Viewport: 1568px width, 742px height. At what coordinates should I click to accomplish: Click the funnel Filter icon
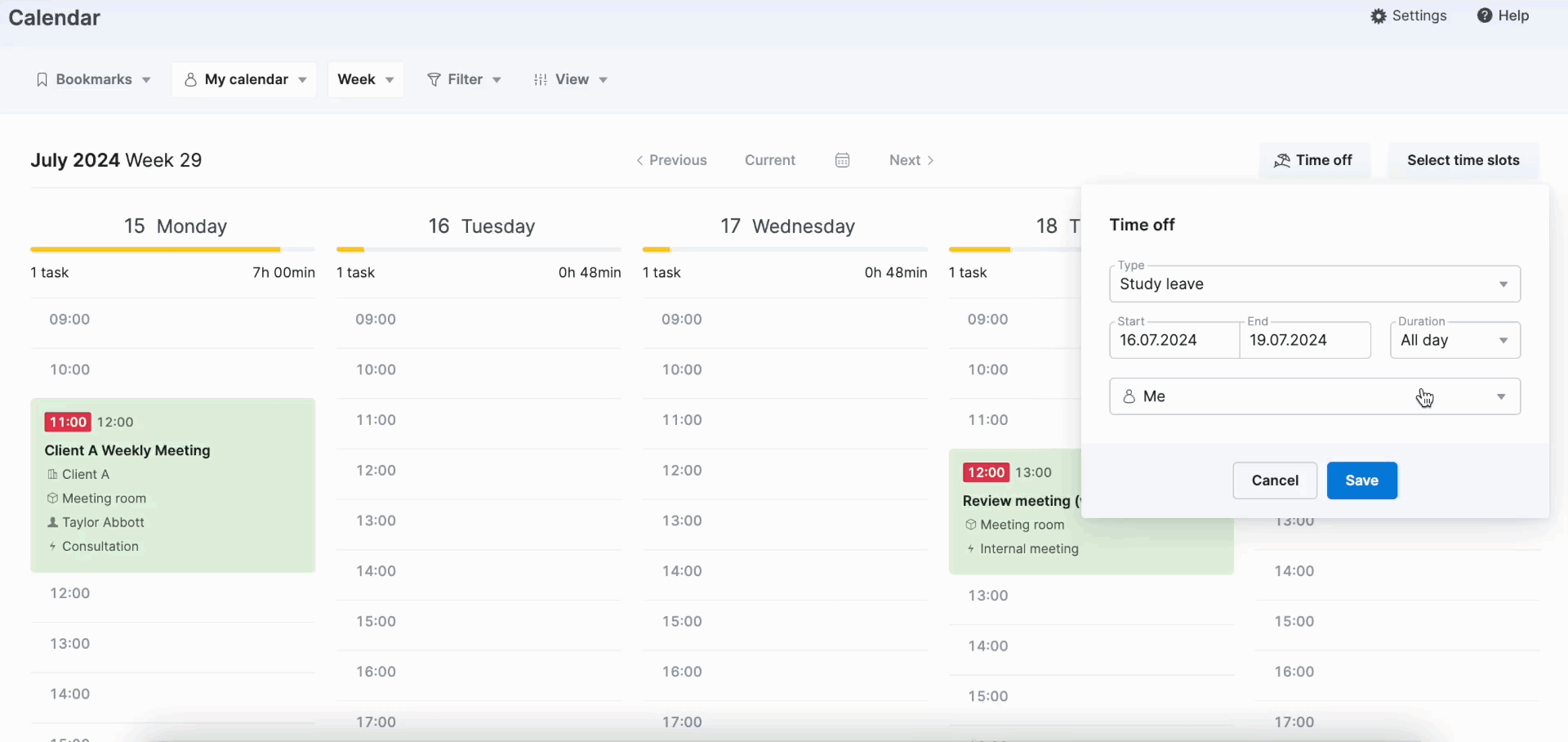(434, 80)
